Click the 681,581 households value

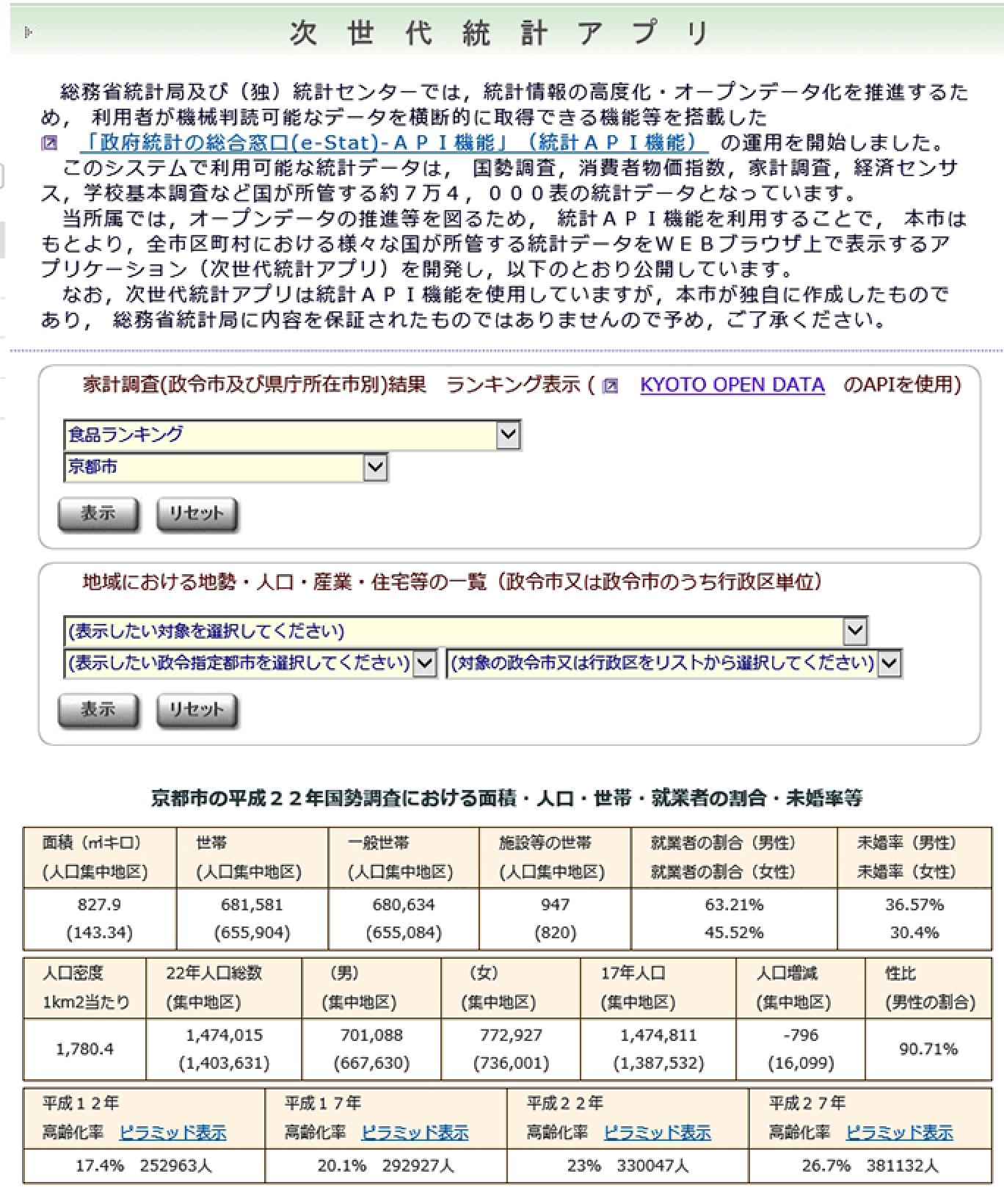(x=252, y=904)
